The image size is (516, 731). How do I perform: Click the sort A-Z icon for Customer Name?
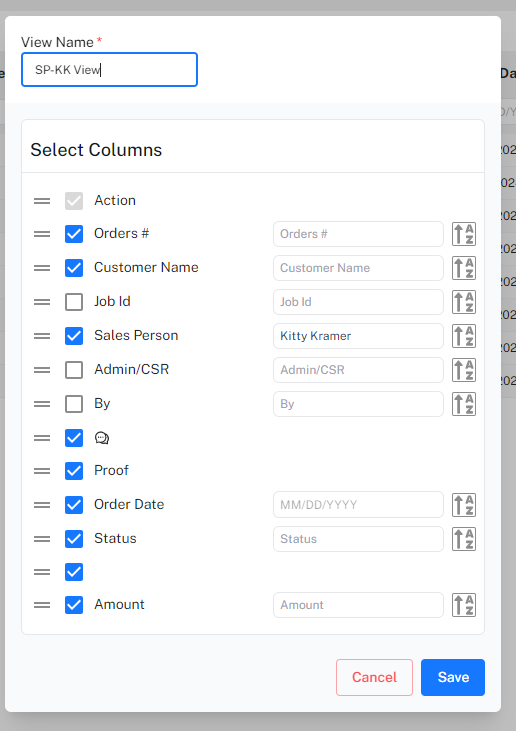pyautogui.click(x=463, y=268)
